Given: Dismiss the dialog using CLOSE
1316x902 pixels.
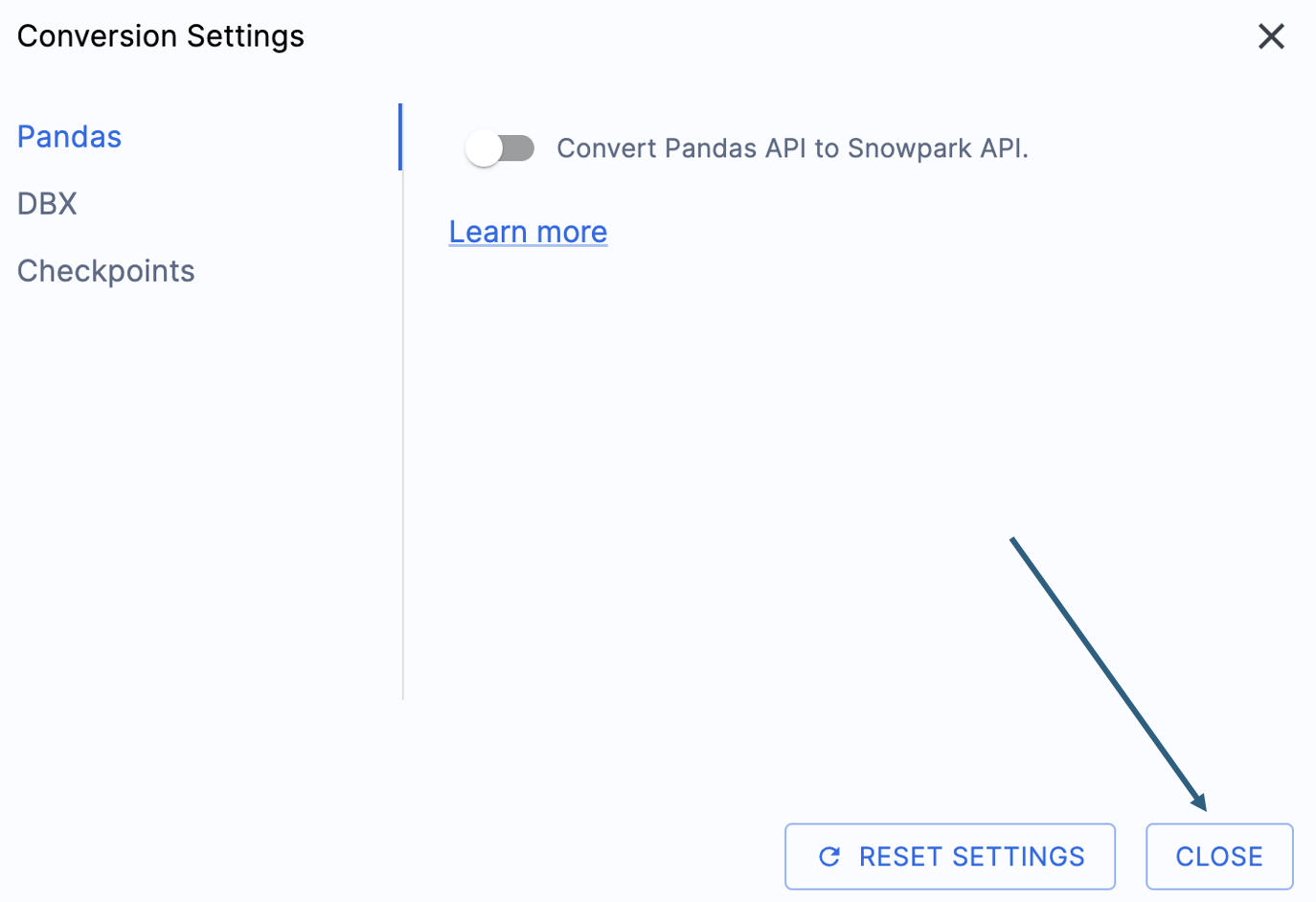Looking at the screenshot, I should [1218, 856].
